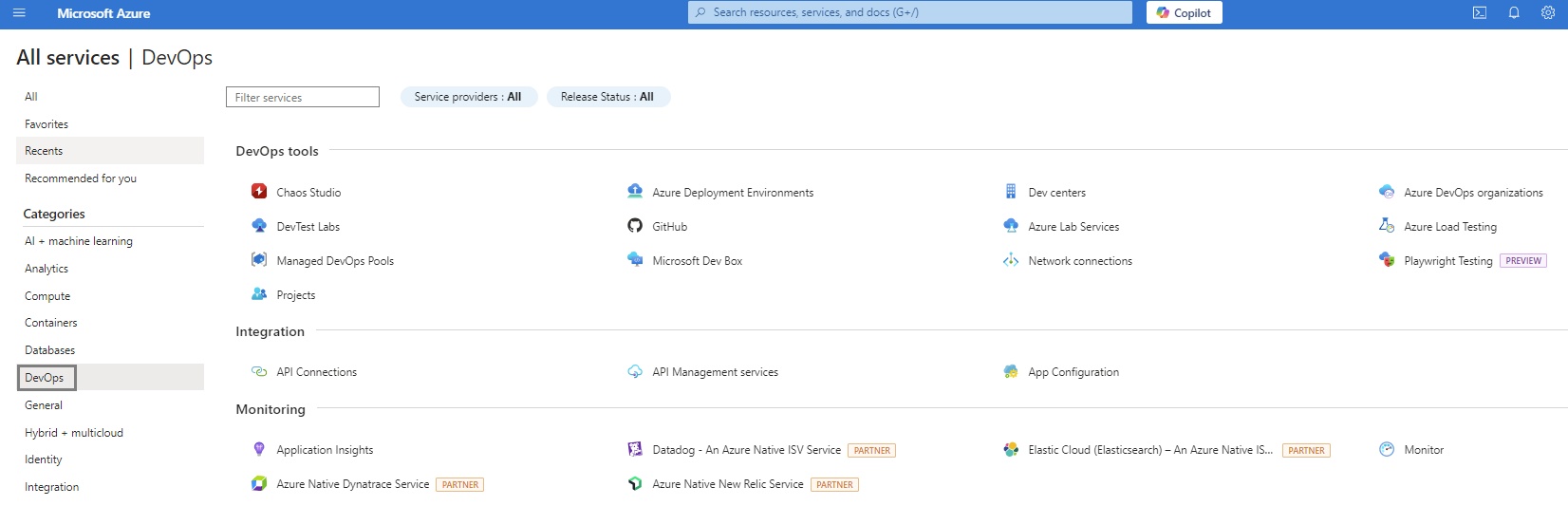Open the DevTest Labs link

308,227
